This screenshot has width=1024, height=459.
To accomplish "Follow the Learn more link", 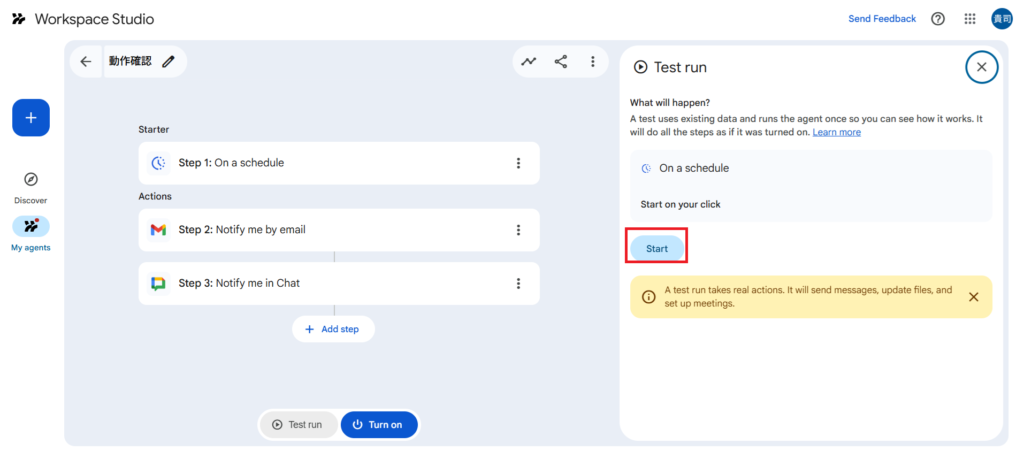I will 836,132.
